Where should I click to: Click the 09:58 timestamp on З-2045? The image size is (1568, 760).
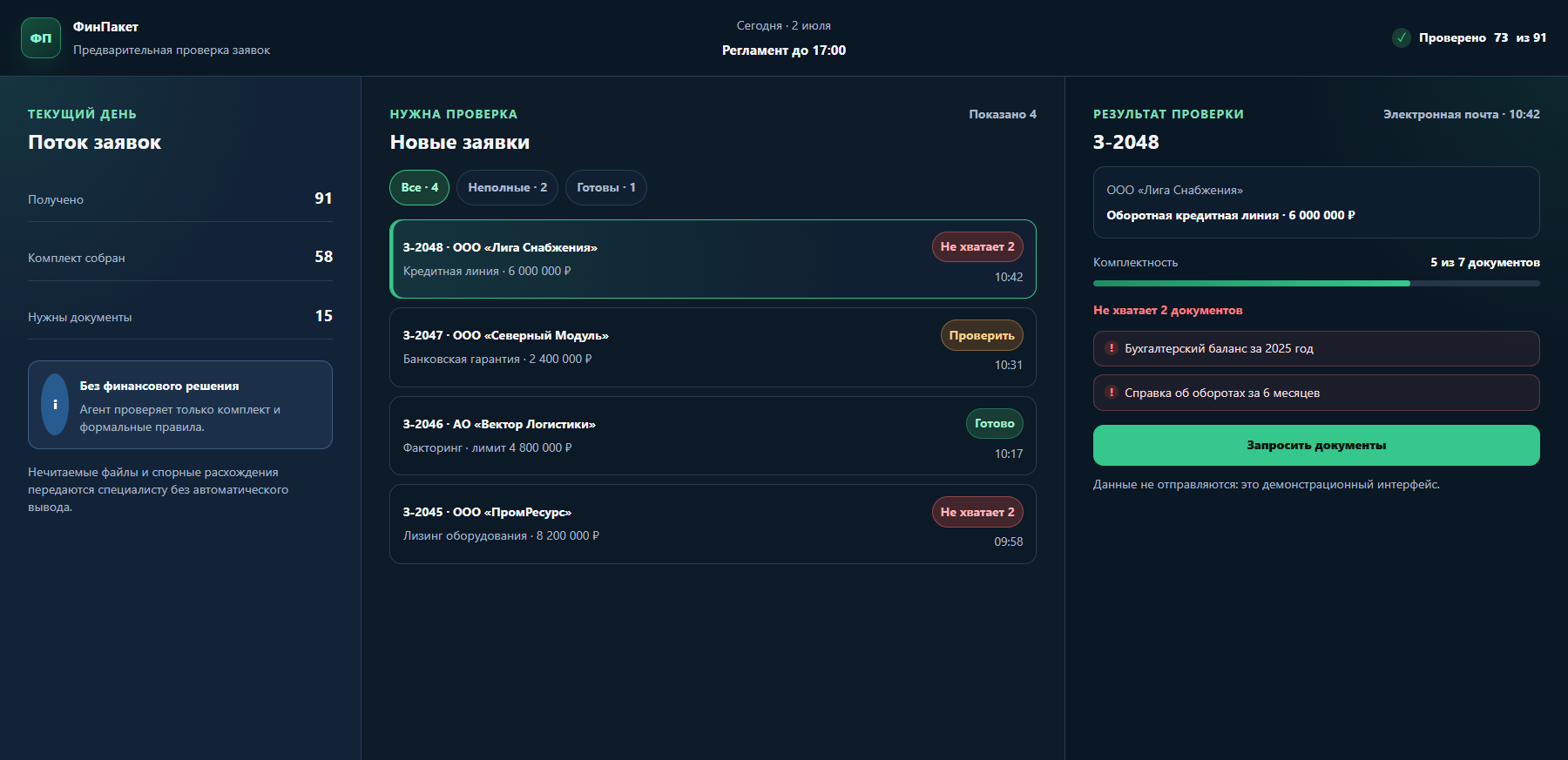pyautogui.click(x=1009, y=542)
